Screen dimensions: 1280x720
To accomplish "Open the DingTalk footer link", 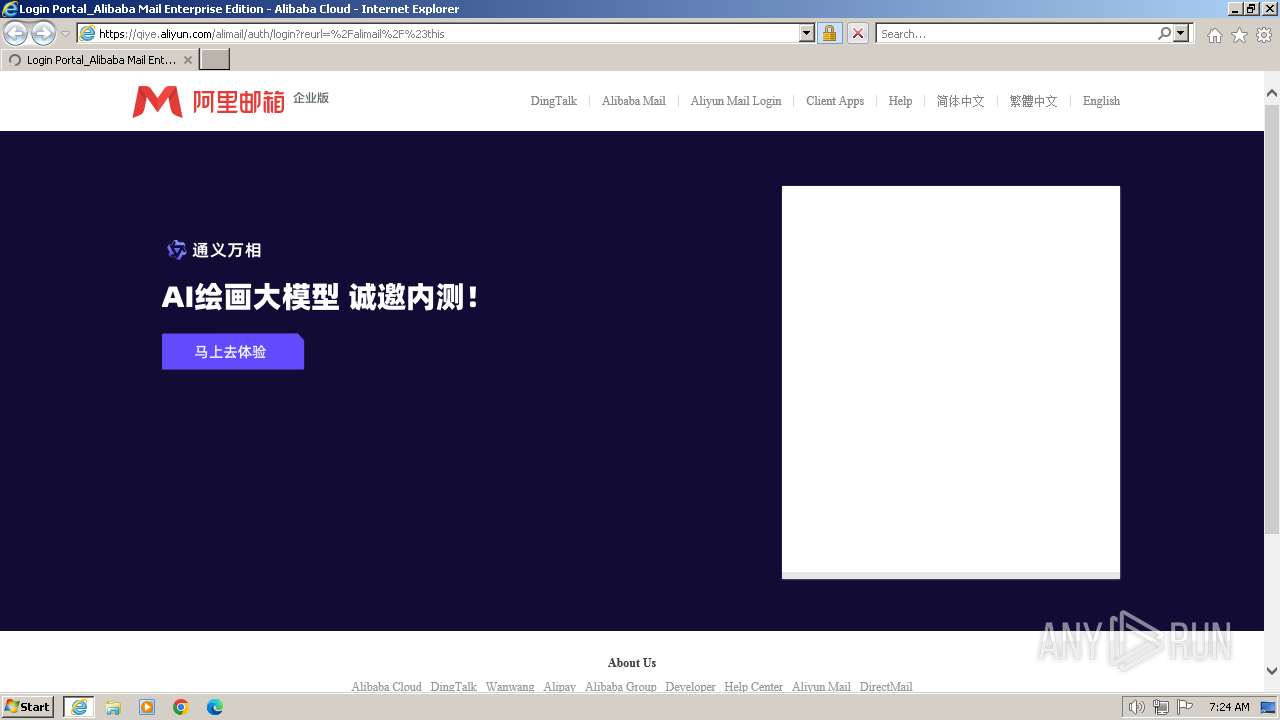I will [x=453, y=687].
